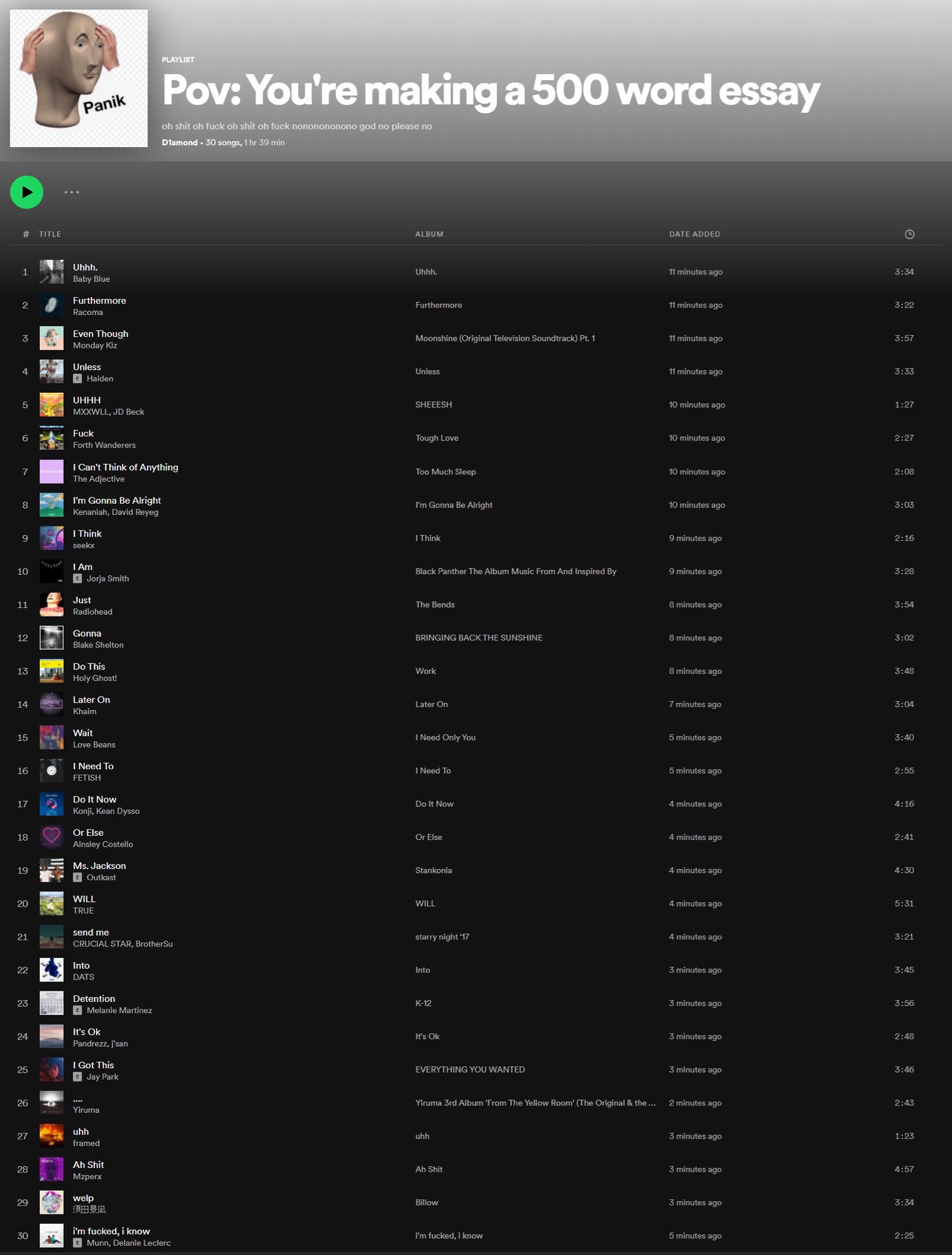Image resolution: width=952 pixels, height=1255 pixels.
Task: Open the three-dot more options menu
Action: [72, 192]
